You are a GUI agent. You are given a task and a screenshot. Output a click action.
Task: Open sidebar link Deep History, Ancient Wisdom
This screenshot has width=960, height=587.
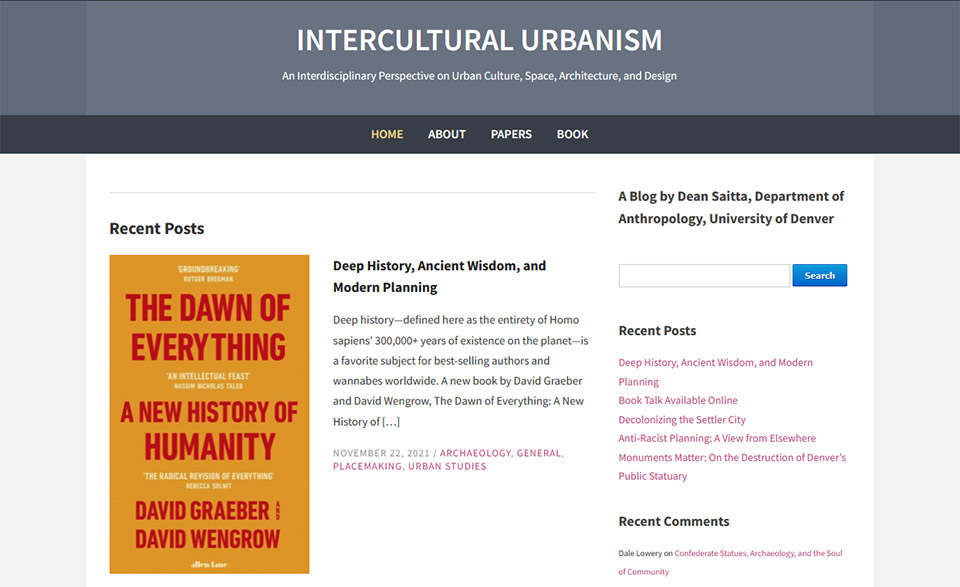pos(715,362)
